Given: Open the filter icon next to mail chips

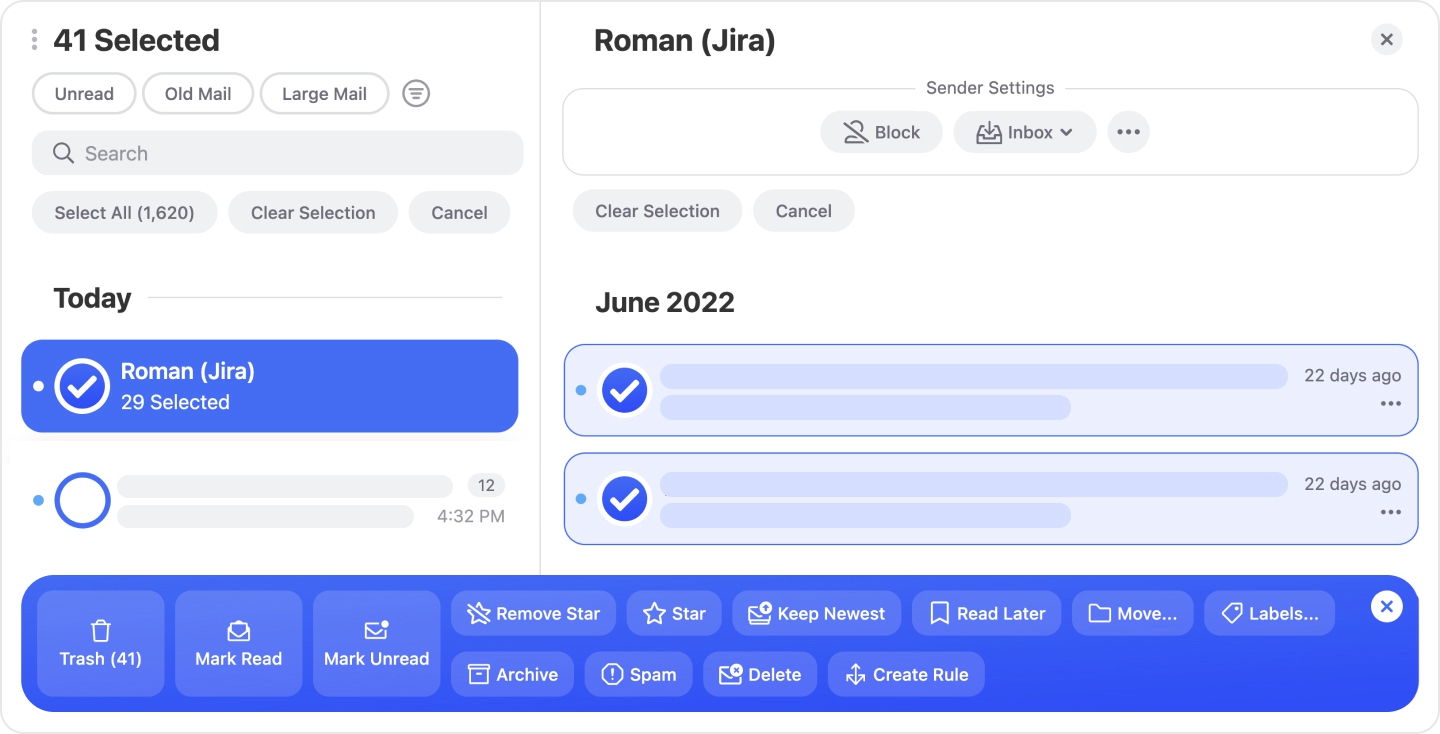Looking at the screenshot, I should [416, 93].
